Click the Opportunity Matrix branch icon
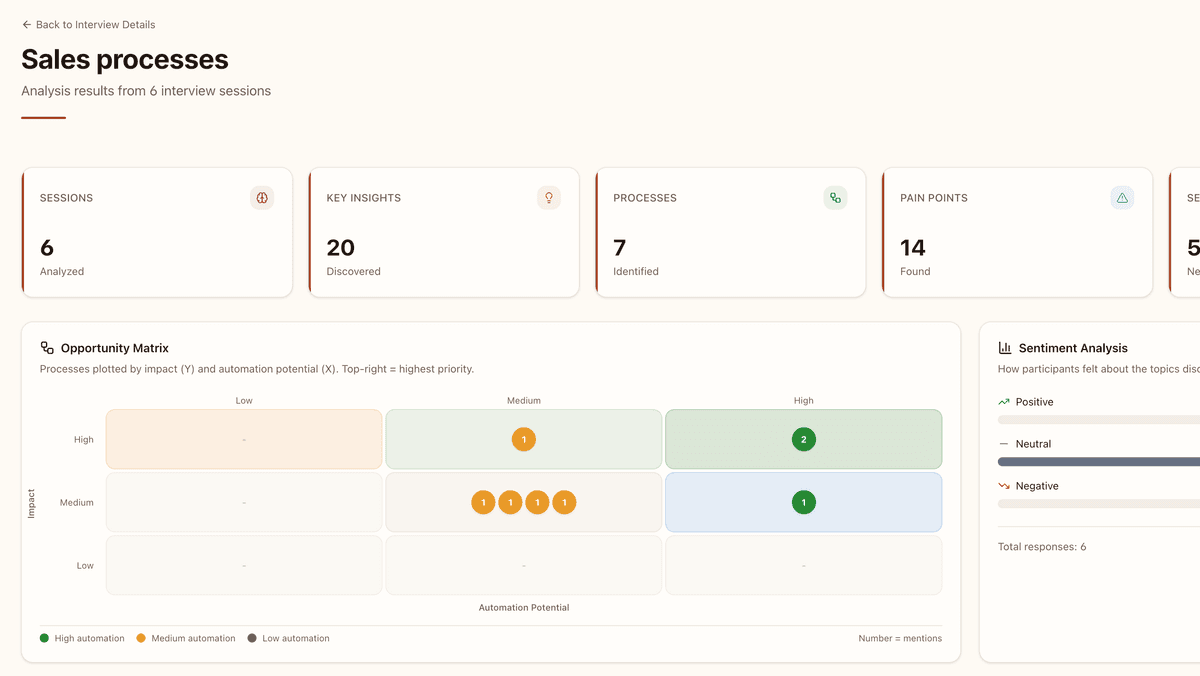1200x676 pixels. 47,347
